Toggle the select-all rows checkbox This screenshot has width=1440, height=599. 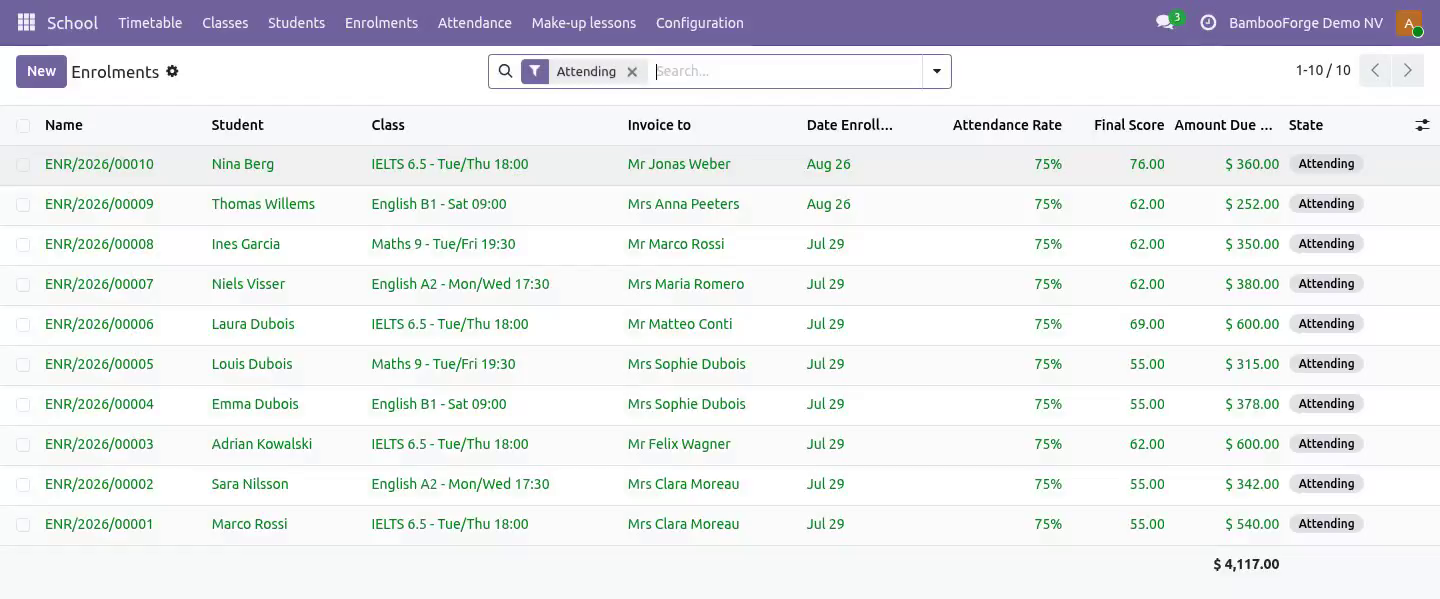pos(23,125)
